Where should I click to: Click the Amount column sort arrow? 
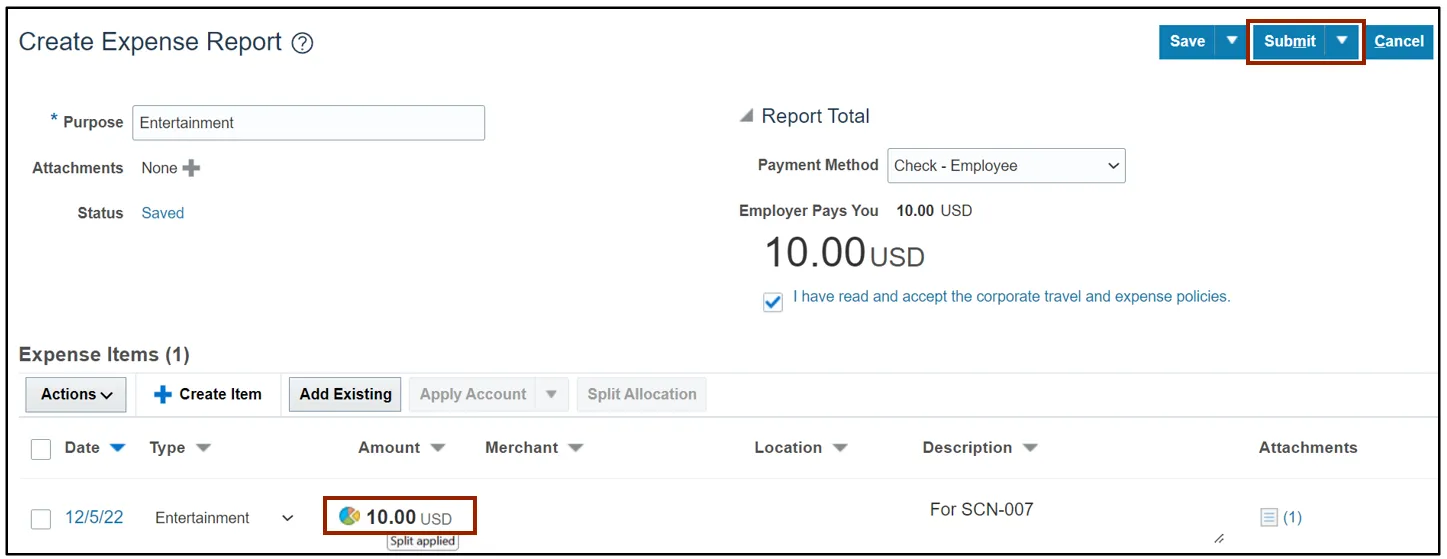pyautogui.click(x=437, y=448)
